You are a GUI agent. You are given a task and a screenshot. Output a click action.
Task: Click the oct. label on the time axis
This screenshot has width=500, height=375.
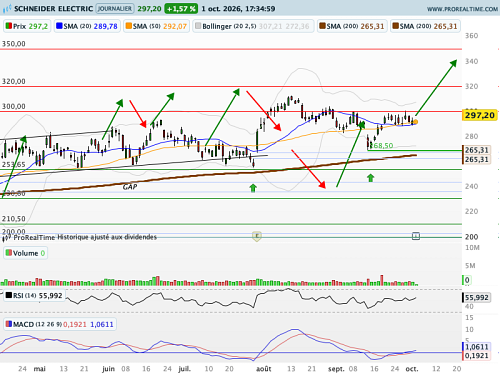coord(412,369)
